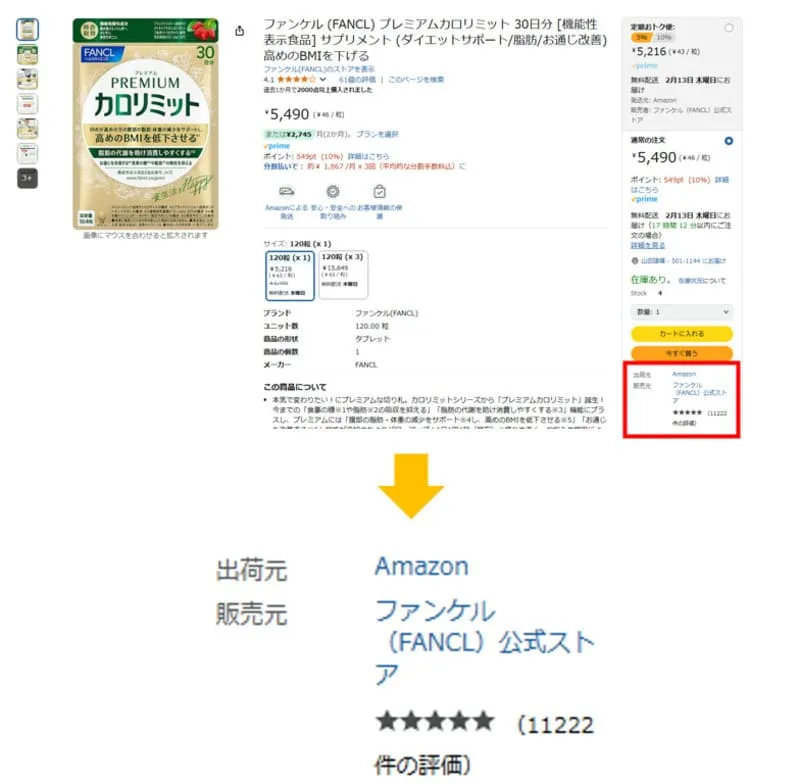This screenshot has height=784, width=800.
Task: Click the share icon beside product image
Action: click(x=239, y=31)
